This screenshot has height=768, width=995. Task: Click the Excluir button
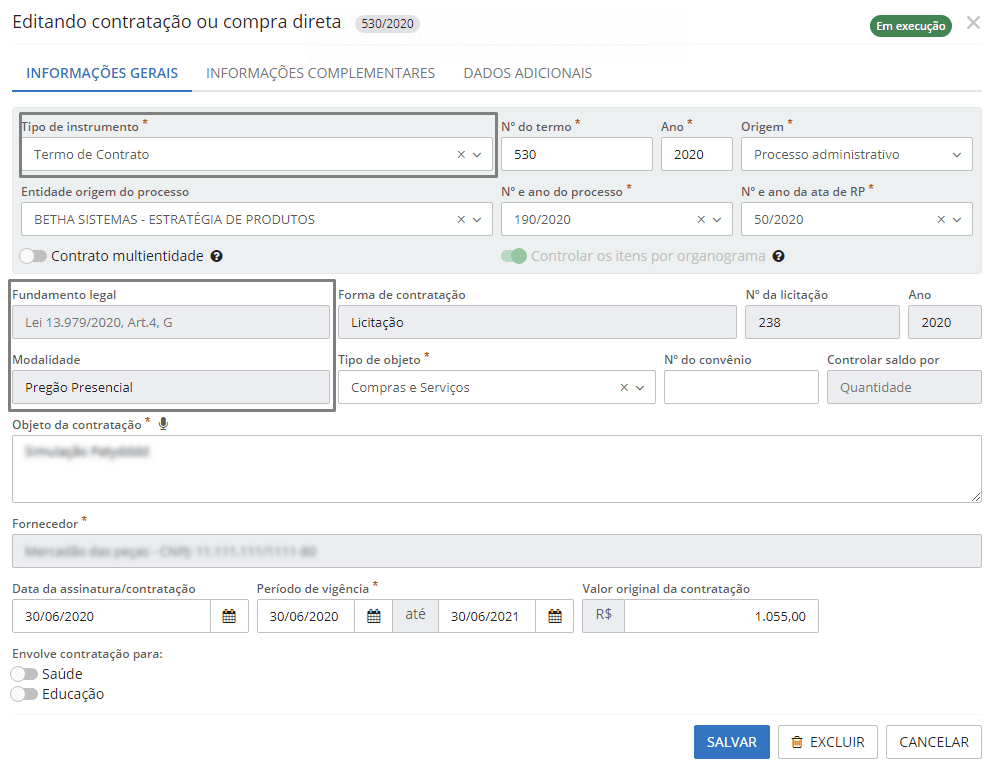click(827, 742)
